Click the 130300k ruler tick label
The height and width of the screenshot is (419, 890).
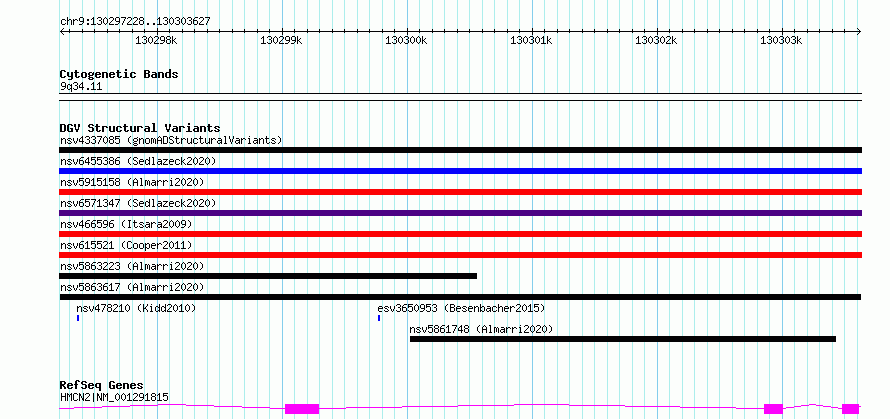pos(406,40)
